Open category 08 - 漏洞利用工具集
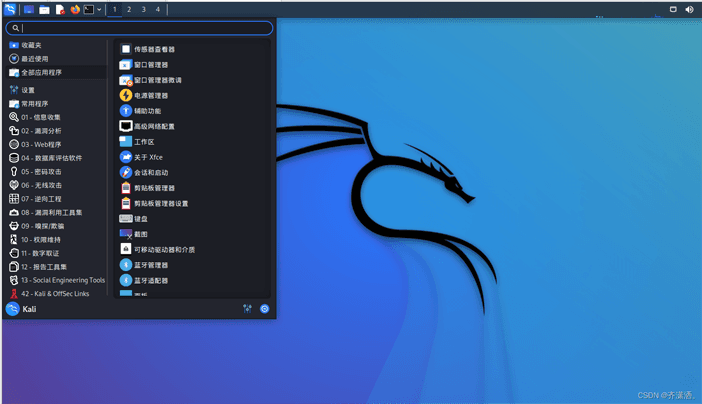 57,212
